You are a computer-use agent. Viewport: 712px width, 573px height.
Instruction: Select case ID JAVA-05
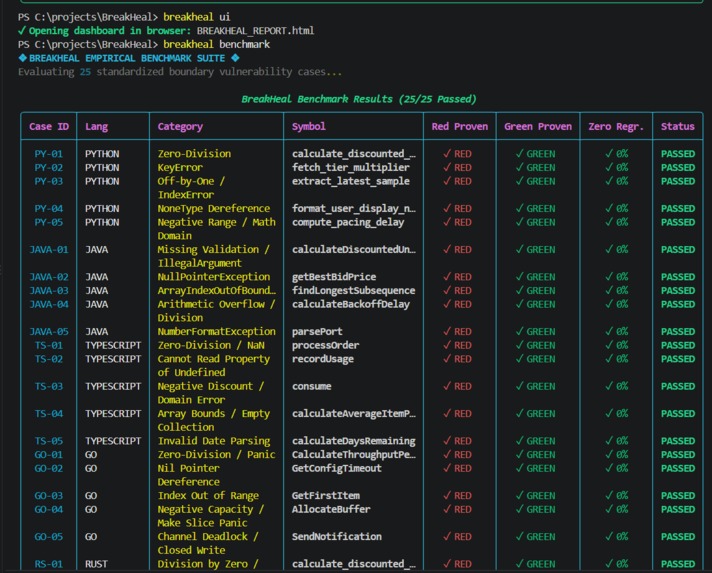tap(49, 331)
